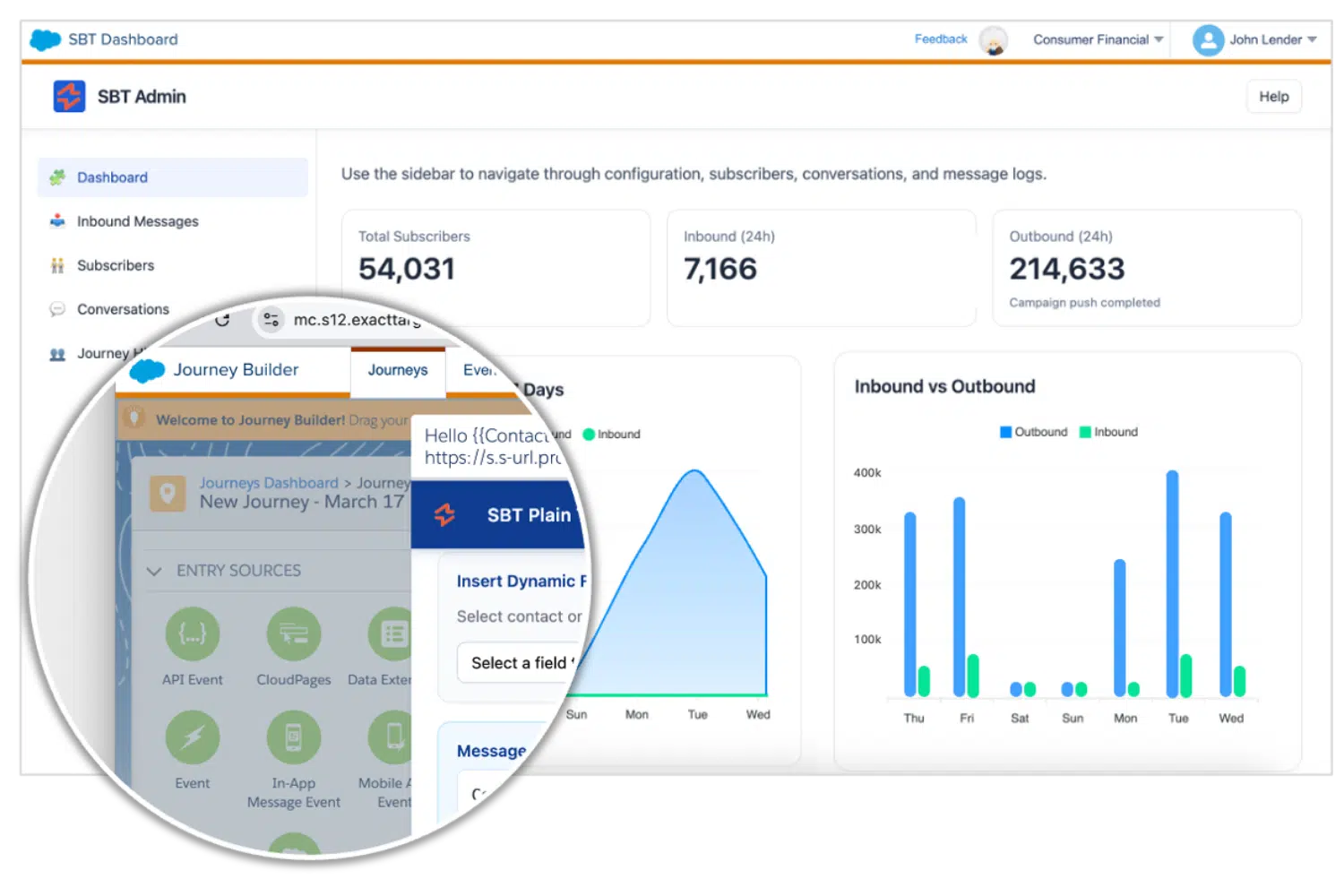Click green Inbound square in Inbound vs Outbound legend

(x=1086, y=432)
